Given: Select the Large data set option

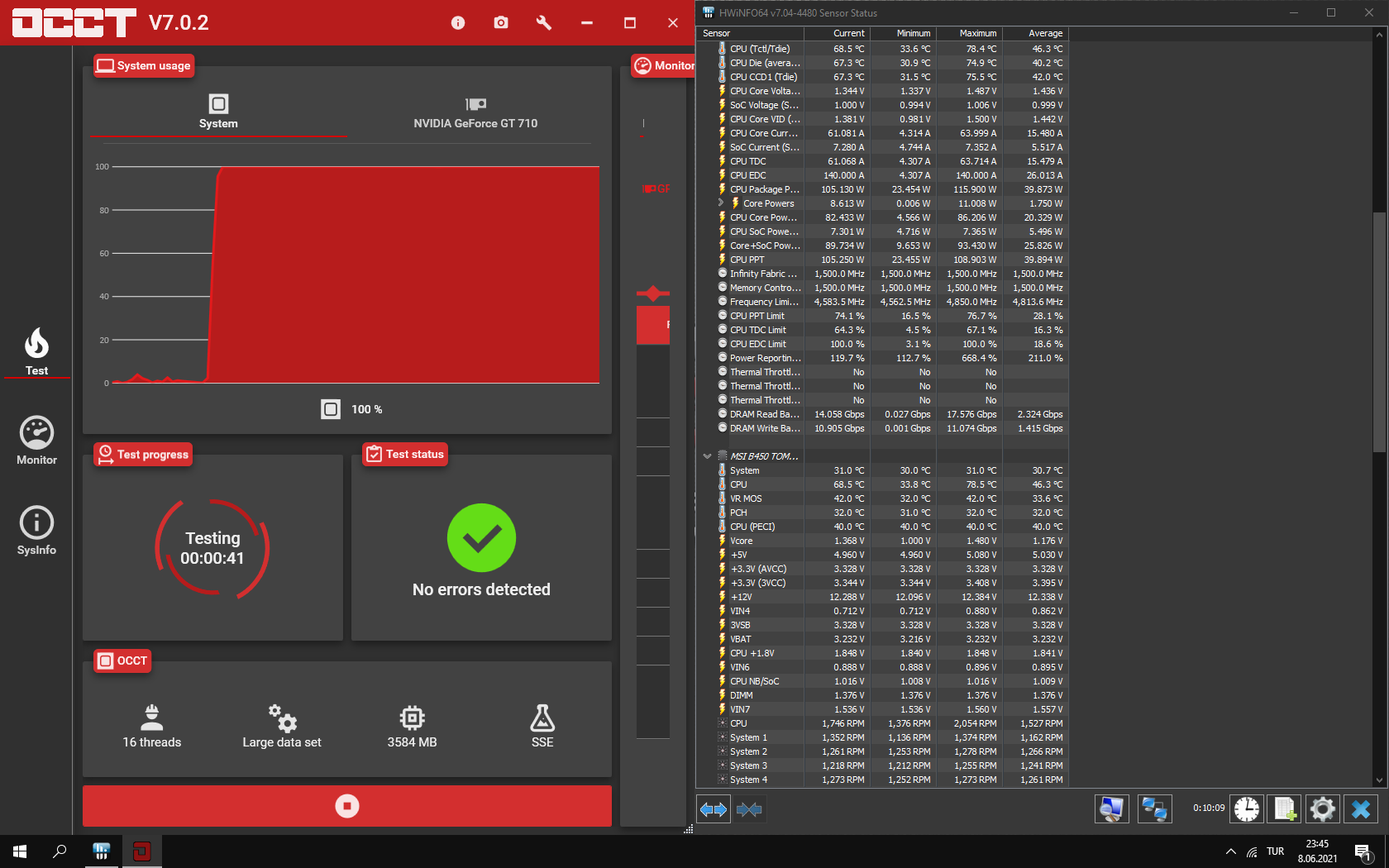Looking at the screenshot, I should pyautogui.click(x=282, y=727).
